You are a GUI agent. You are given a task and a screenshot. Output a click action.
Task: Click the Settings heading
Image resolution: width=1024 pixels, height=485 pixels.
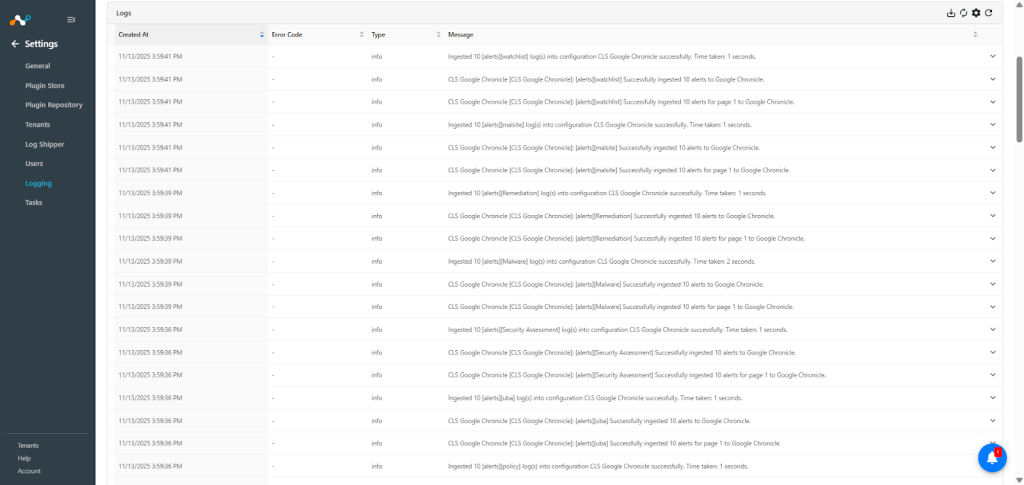pyautogui.click(x=41, y=44)
